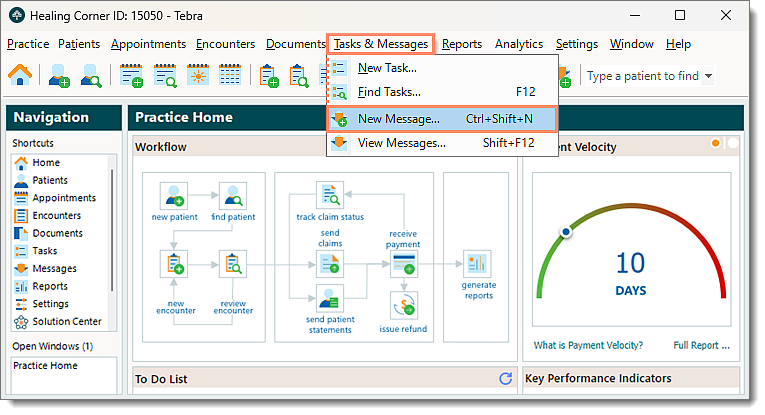Viewport: 765px width, 415px height.
Task: Refresh the To Do List
Action: [x=506, y=378]
